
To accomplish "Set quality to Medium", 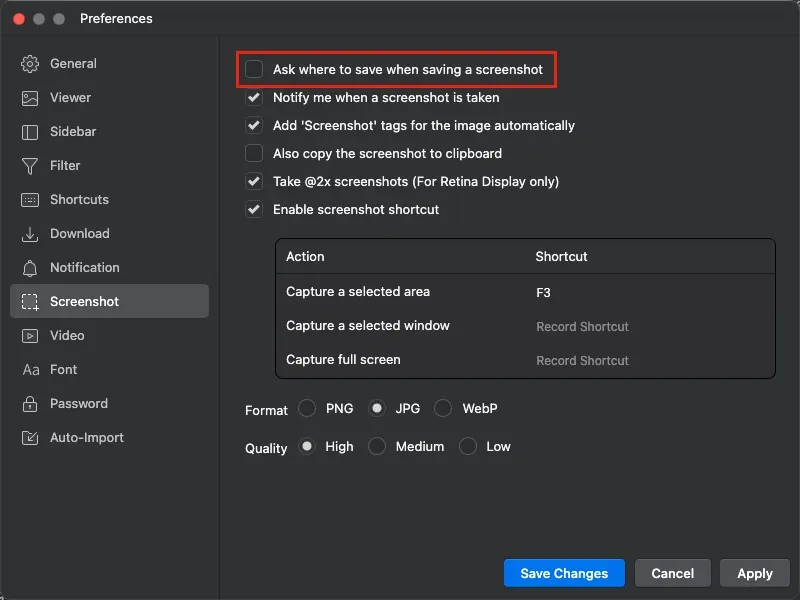I will (x=377, y=447).
